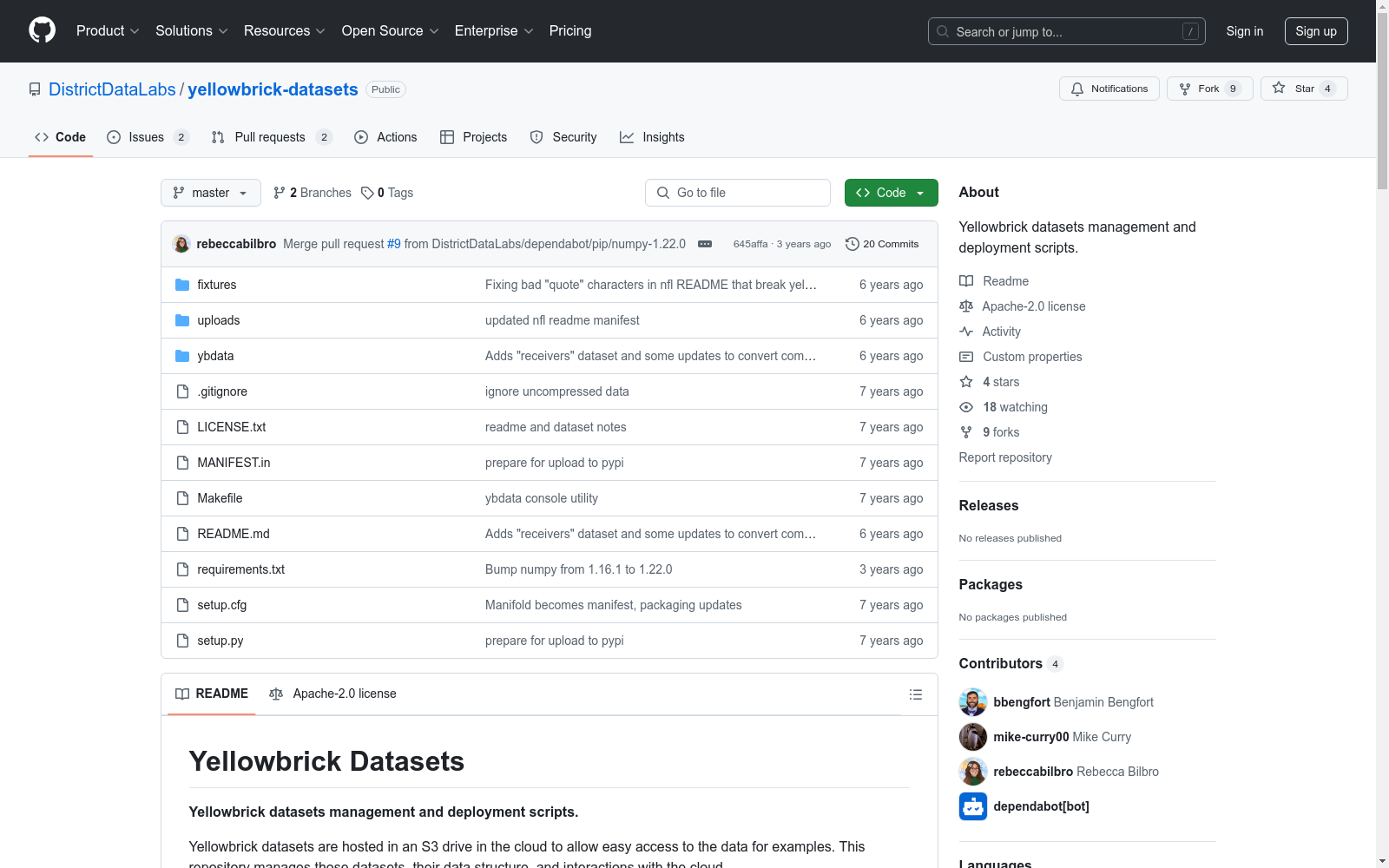The width and height of the screenshot is (1389, 868).
Task: Switch to the Insights tab
Action: coord(652,137)
